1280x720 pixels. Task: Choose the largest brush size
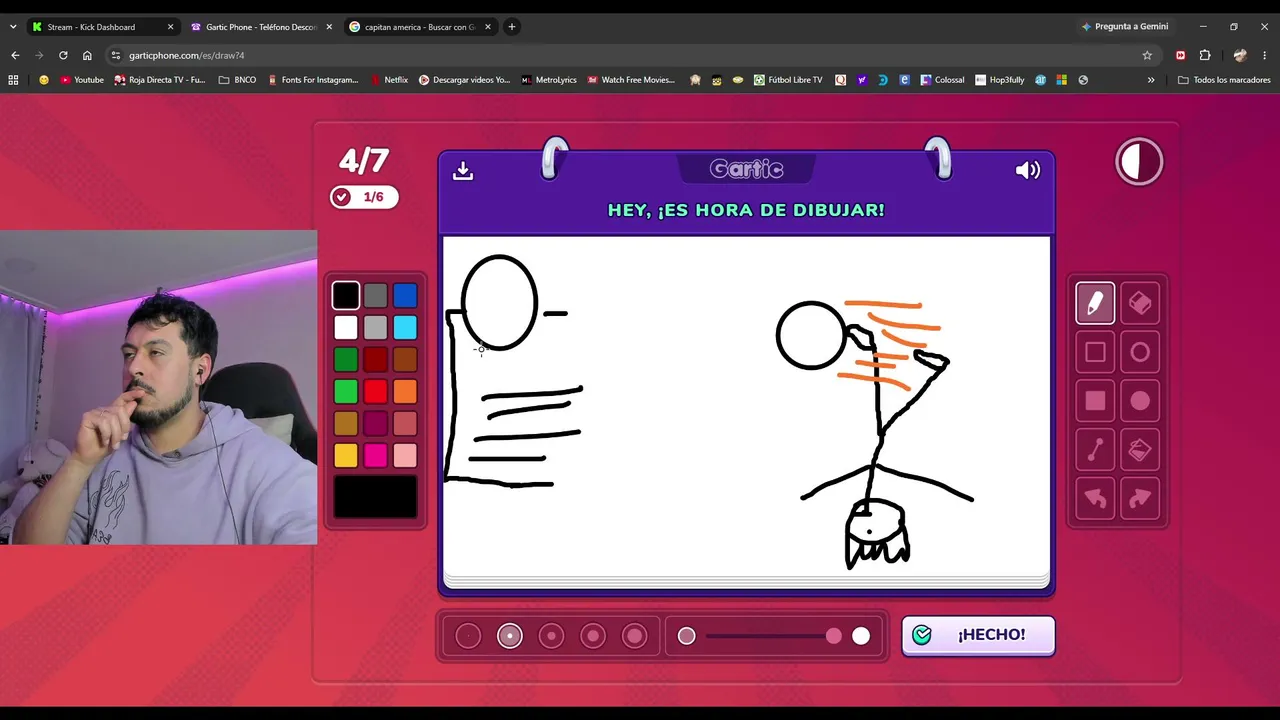635,636
